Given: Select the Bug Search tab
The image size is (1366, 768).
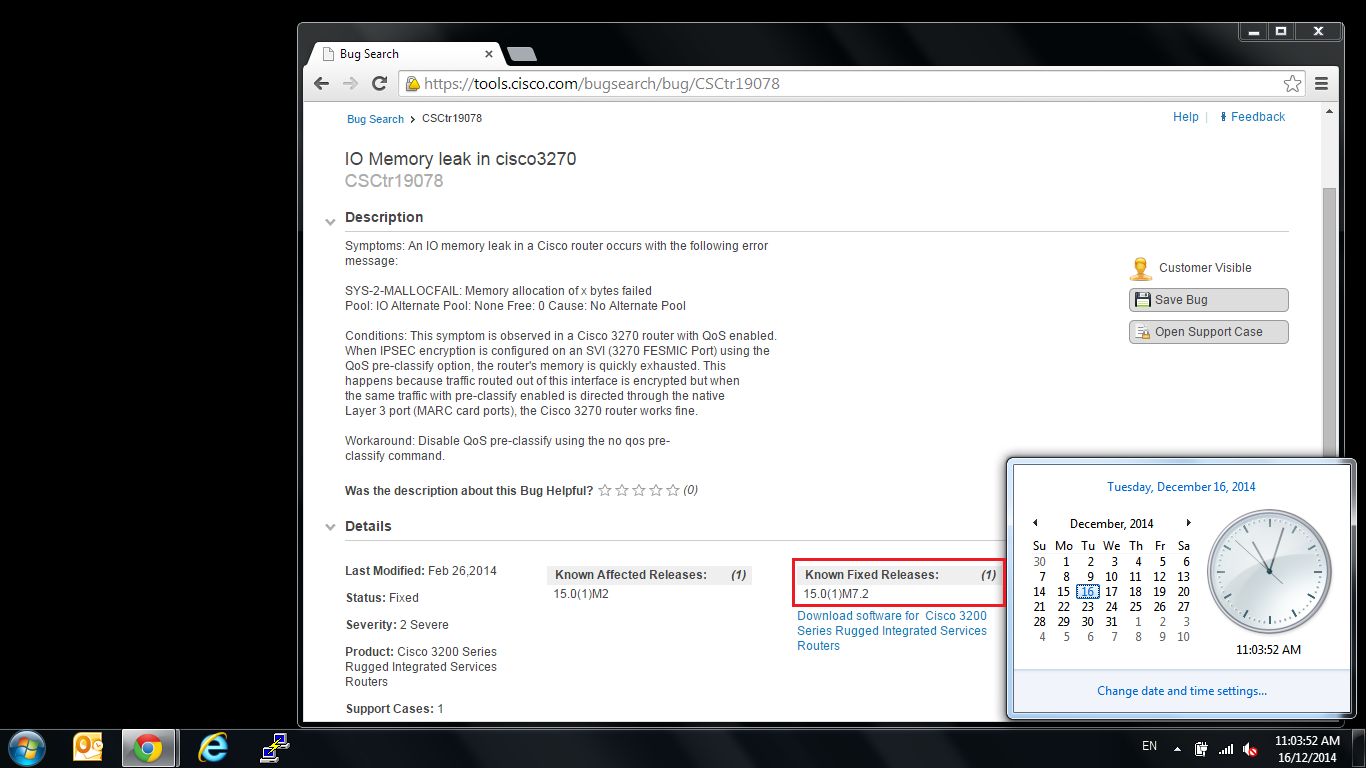Looking at the screenshot, I should 405,54.
